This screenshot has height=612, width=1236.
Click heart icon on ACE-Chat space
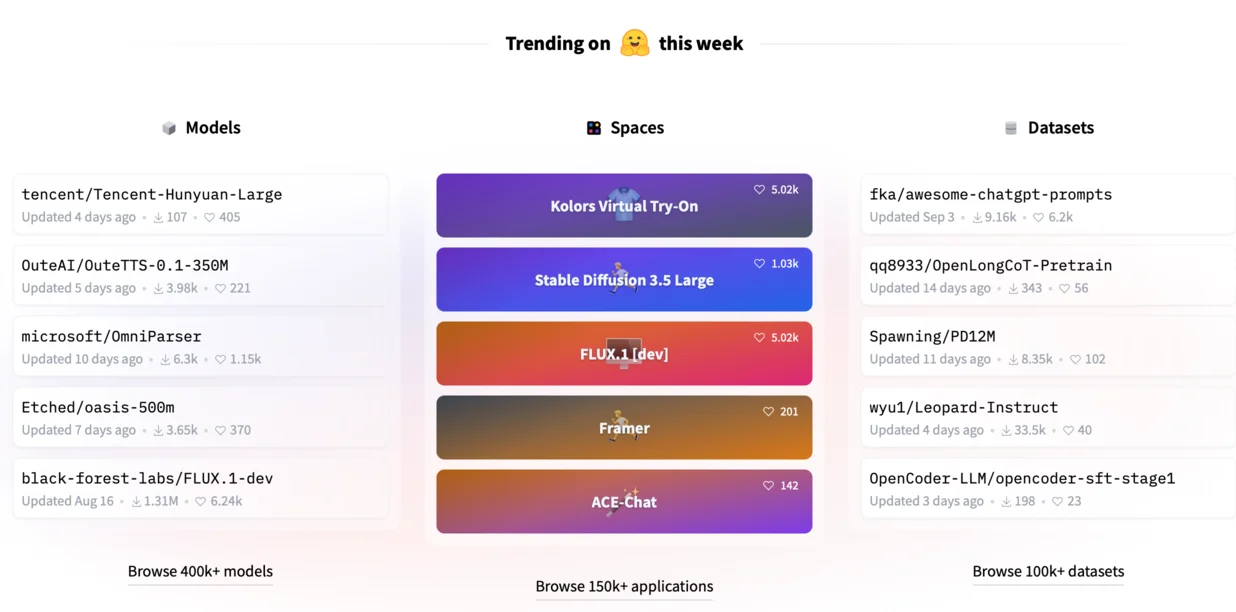[x=768, y=486]
